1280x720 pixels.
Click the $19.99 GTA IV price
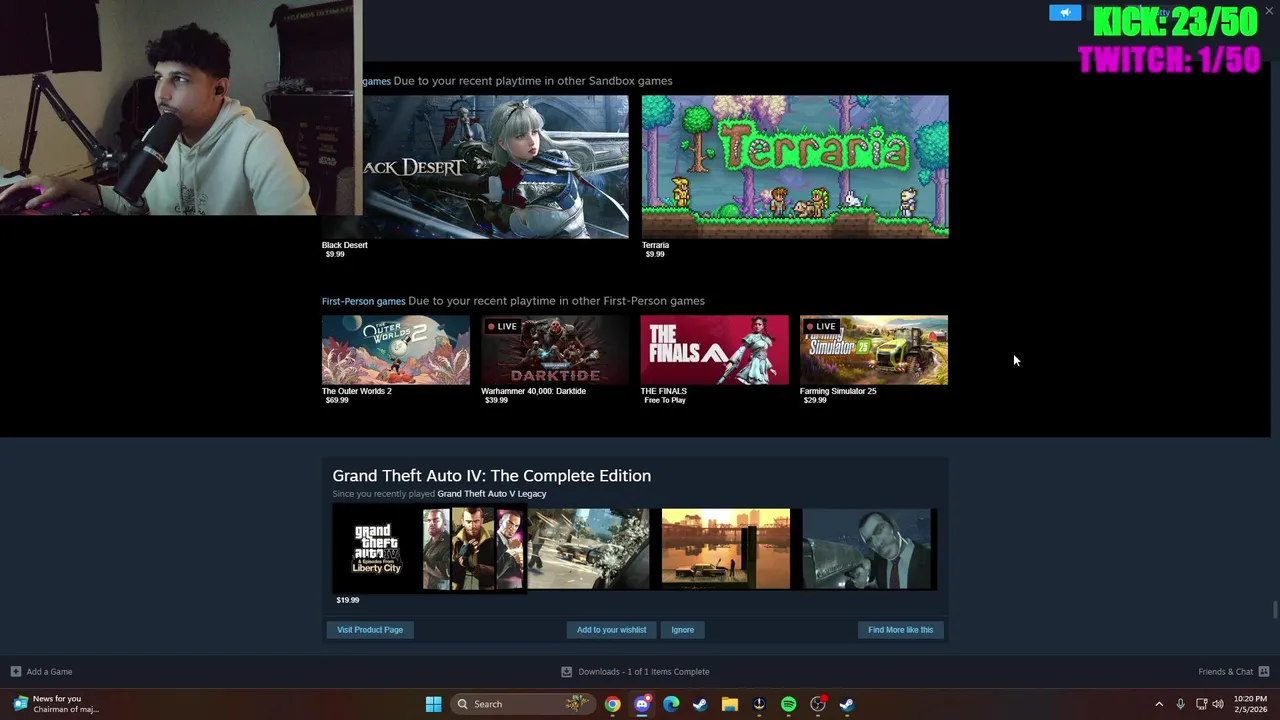[x=348, y=600]
